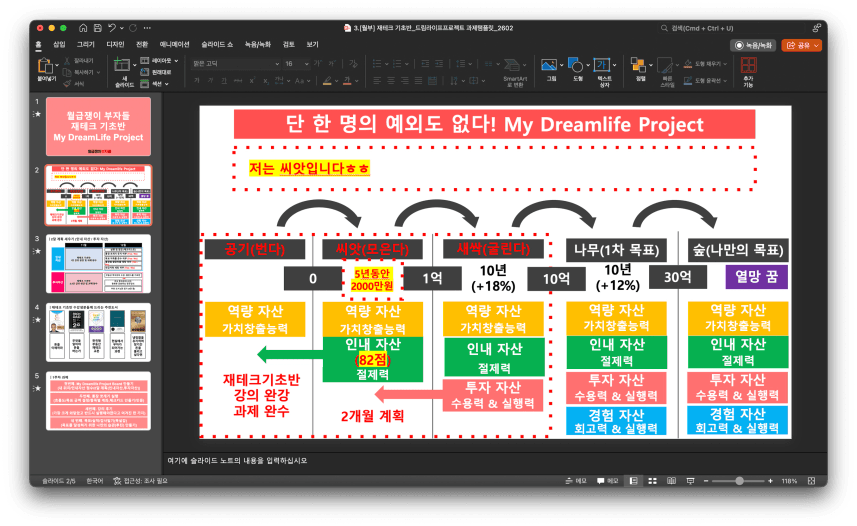Viewport: 857px width, 526px height.
Task: Insert a new slide (새 슬라이드)
Action: point(122,68)
